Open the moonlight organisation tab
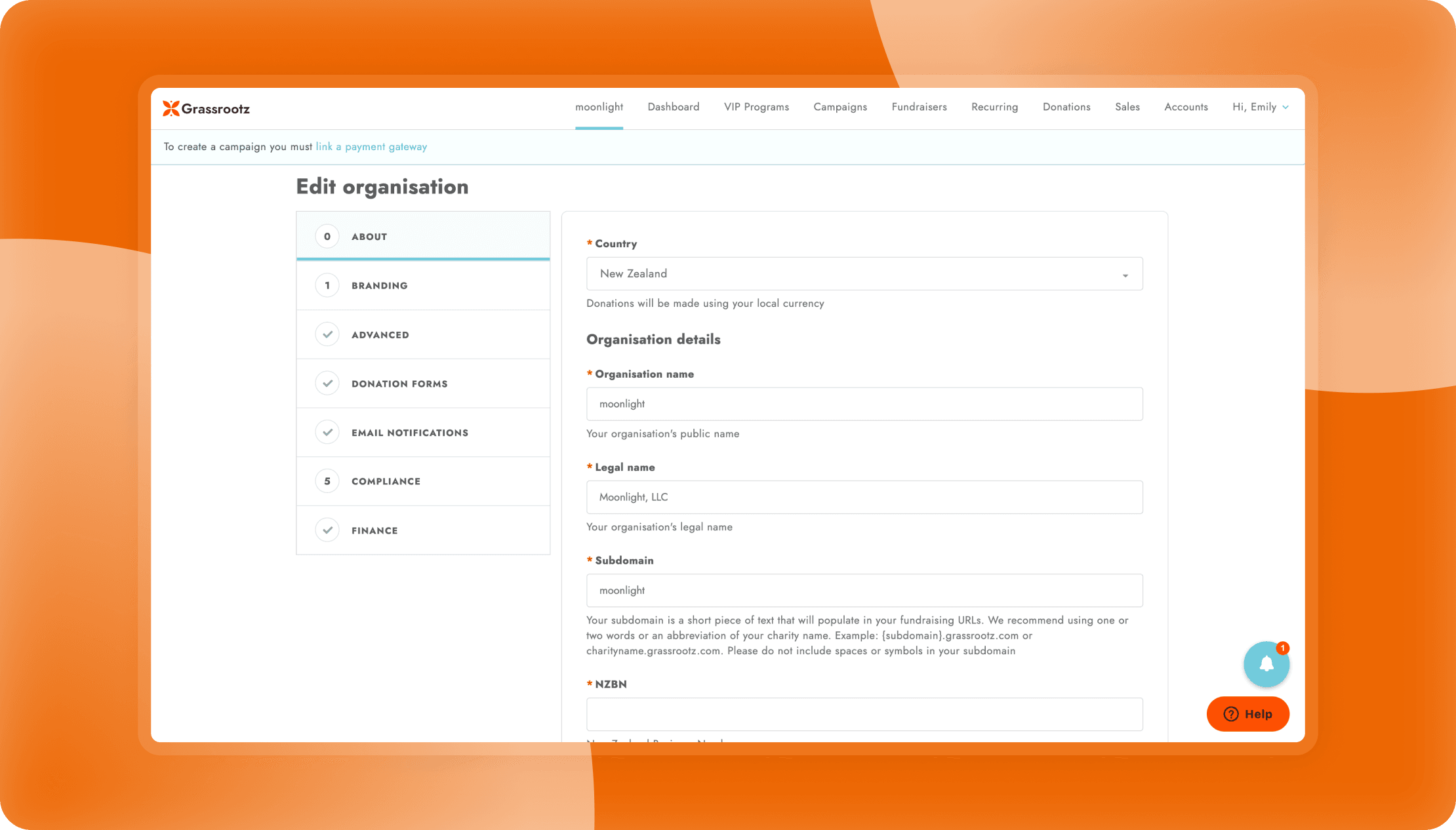The height and width of the screenshot is (830, 1456). [x=599, y=107]
